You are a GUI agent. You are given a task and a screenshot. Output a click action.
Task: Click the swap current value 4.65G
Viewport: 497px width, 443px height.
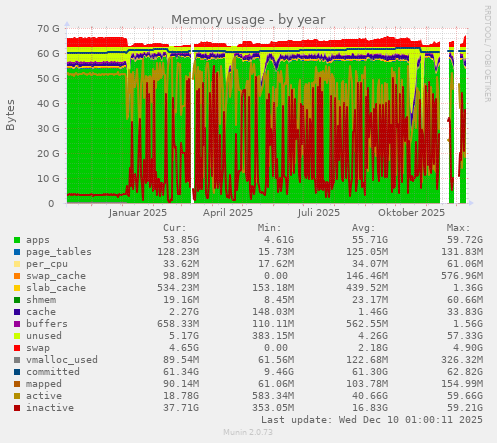[x=184, y=348]
